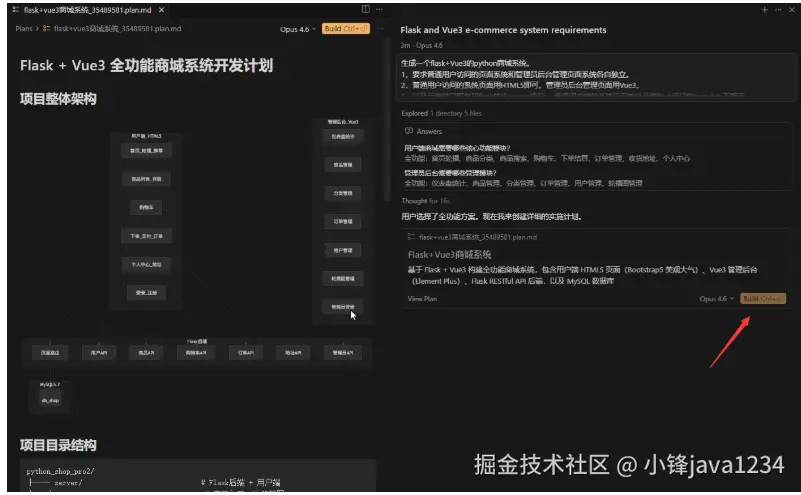The height and width of the screenshot is (495, 801).
Task: Click the Answers speech bubble icon
Action: [409, 131]
